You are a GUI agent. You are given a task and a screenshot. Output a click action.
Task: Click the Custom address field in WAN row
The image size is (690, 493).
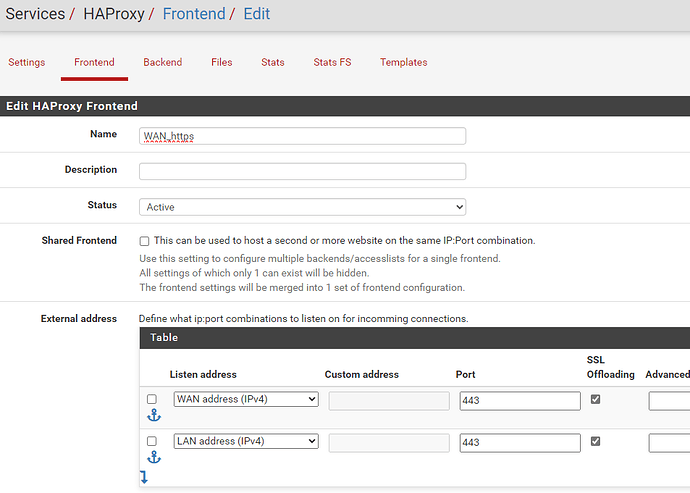(x=389, y=401)
